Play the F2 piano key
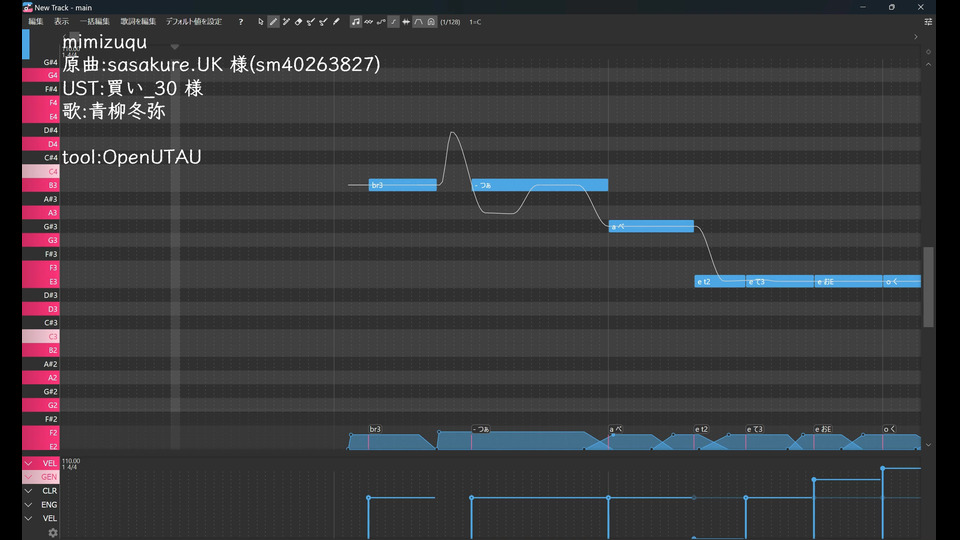The image size is (960, 540). pyautogui.click(x=40, y=433)
